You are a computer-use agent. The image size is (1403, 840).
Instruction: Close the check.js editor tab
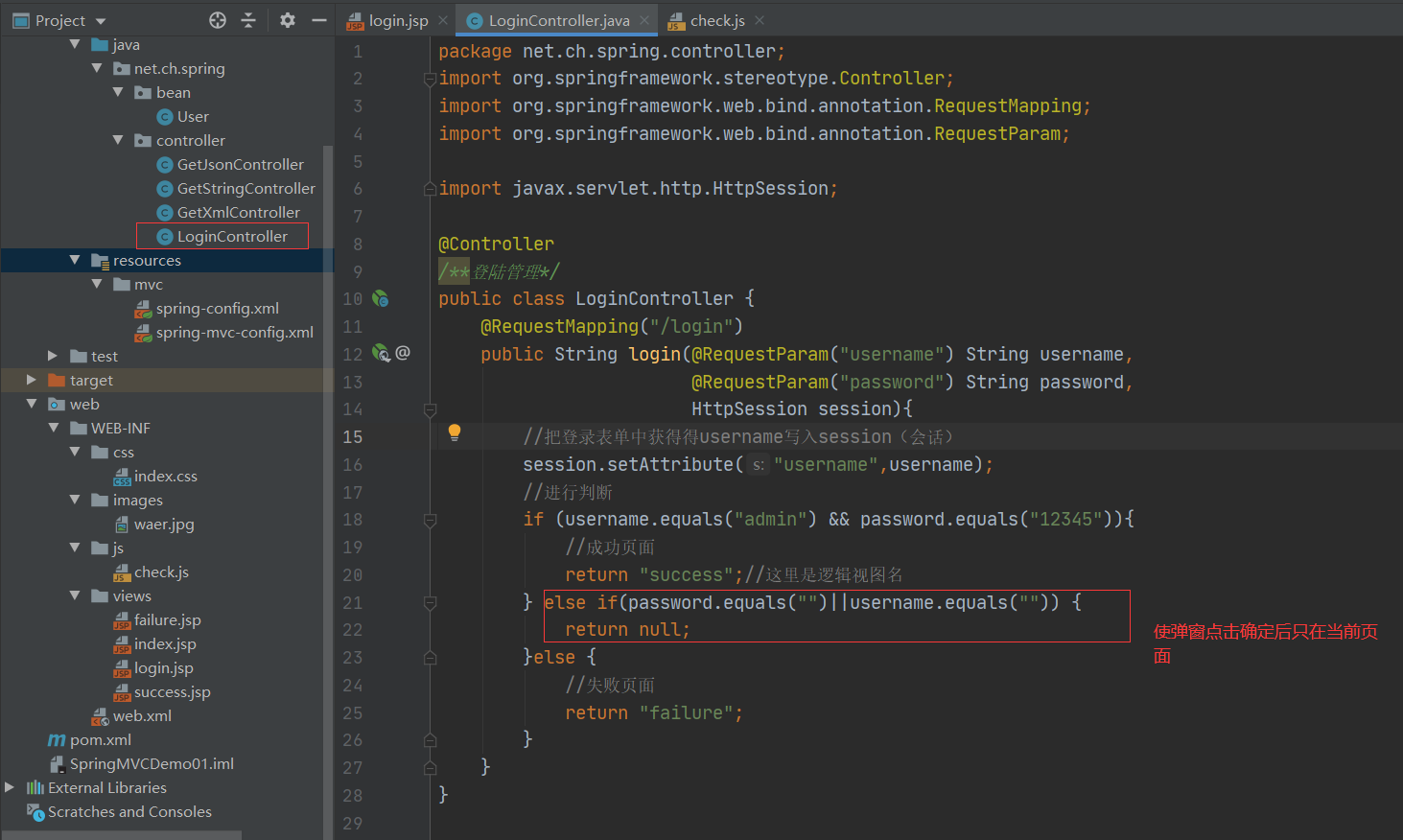tap(760, 20)
